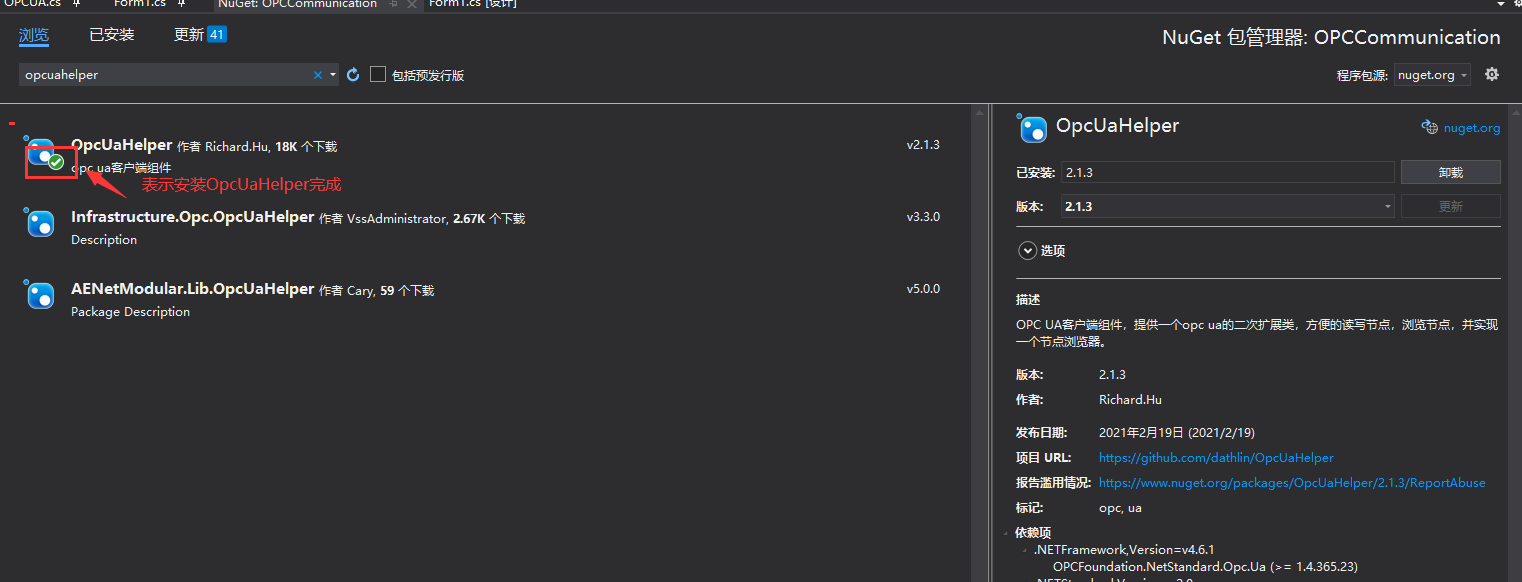Click the 已安装 2.1.3 version field
This screenshot has height=582, width=1522.
coord(1228,172)
